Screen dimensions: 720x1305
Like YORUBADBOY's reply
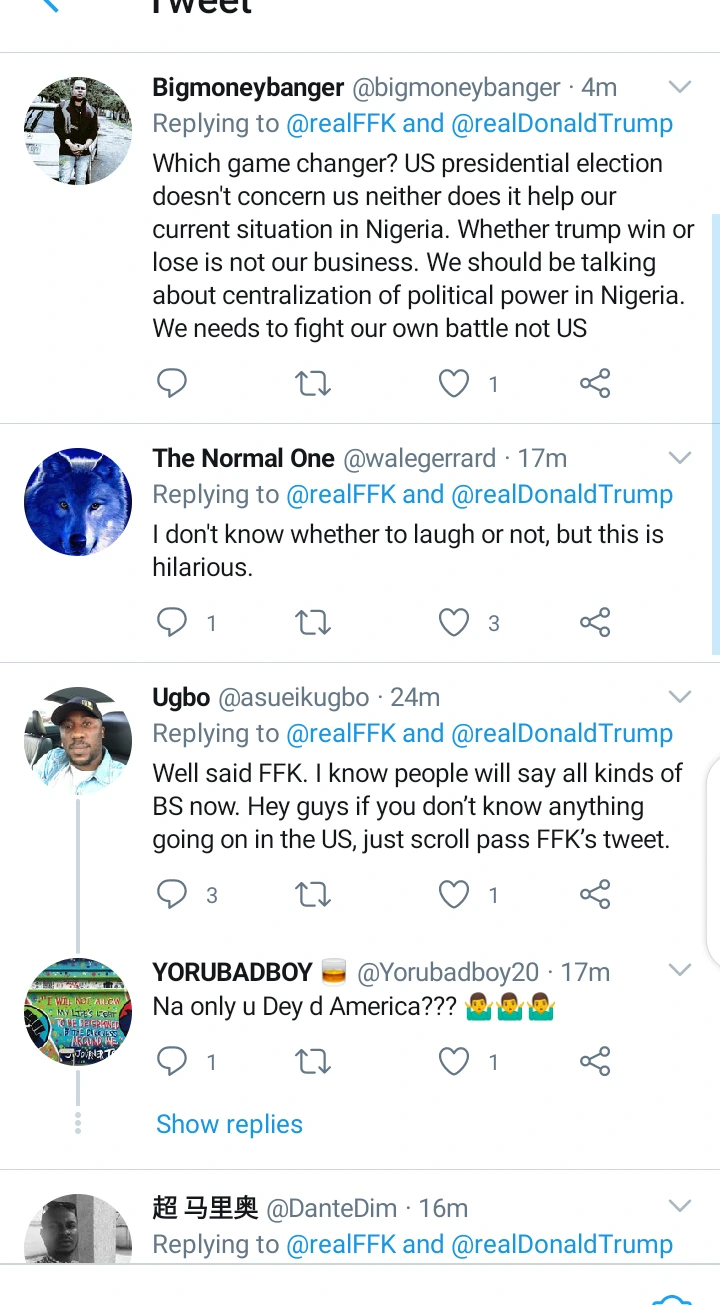point(454,1061)
